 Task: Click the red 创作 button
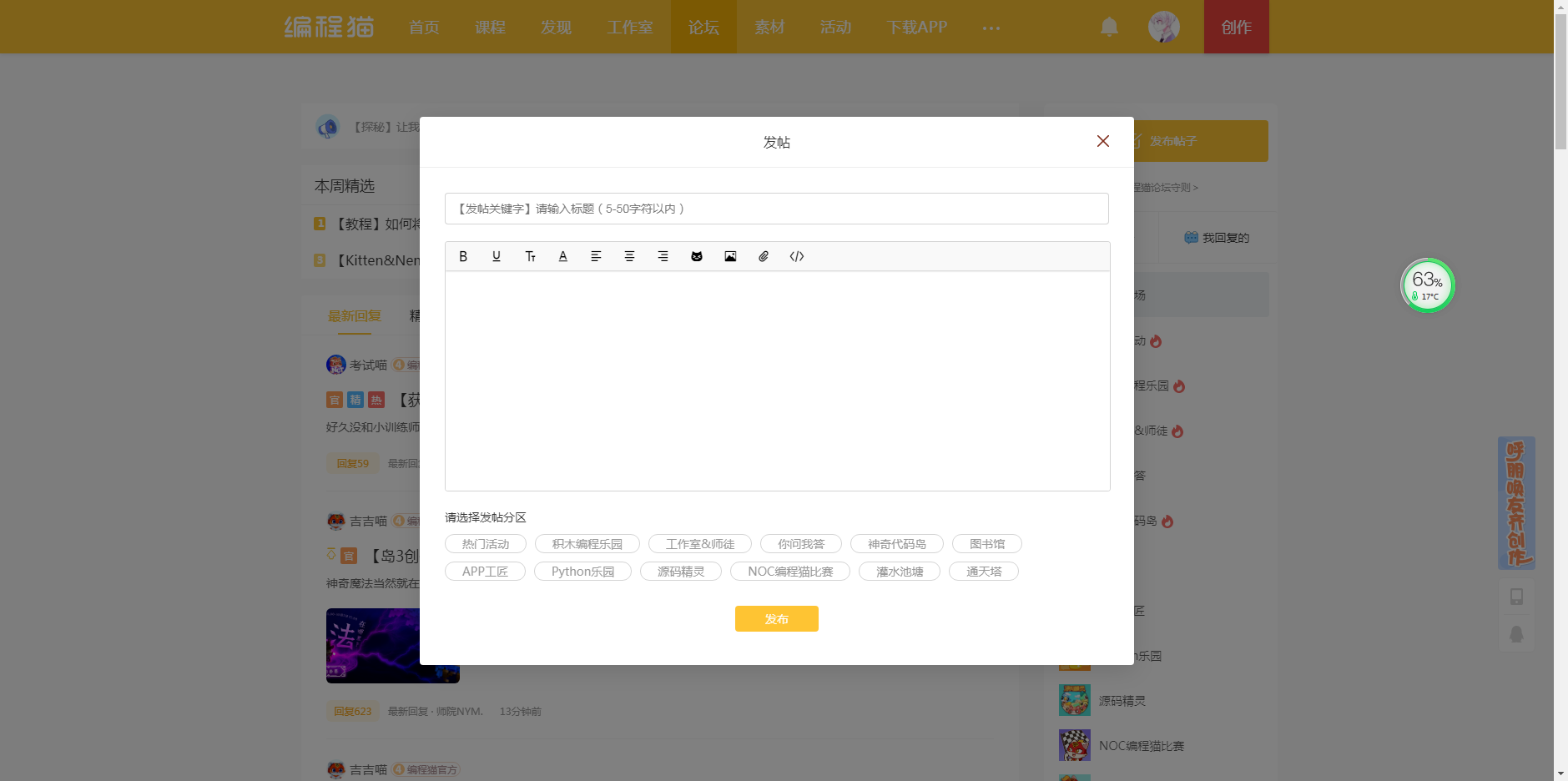tap(1237, 27)
